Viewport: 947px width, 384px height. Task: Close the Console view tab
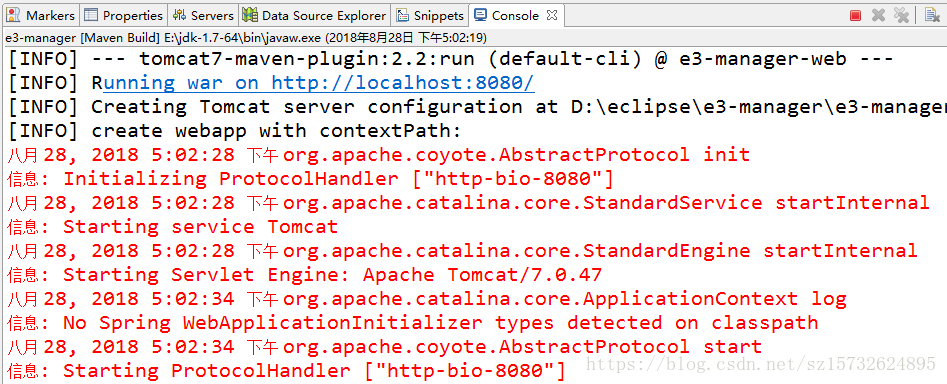551,15
